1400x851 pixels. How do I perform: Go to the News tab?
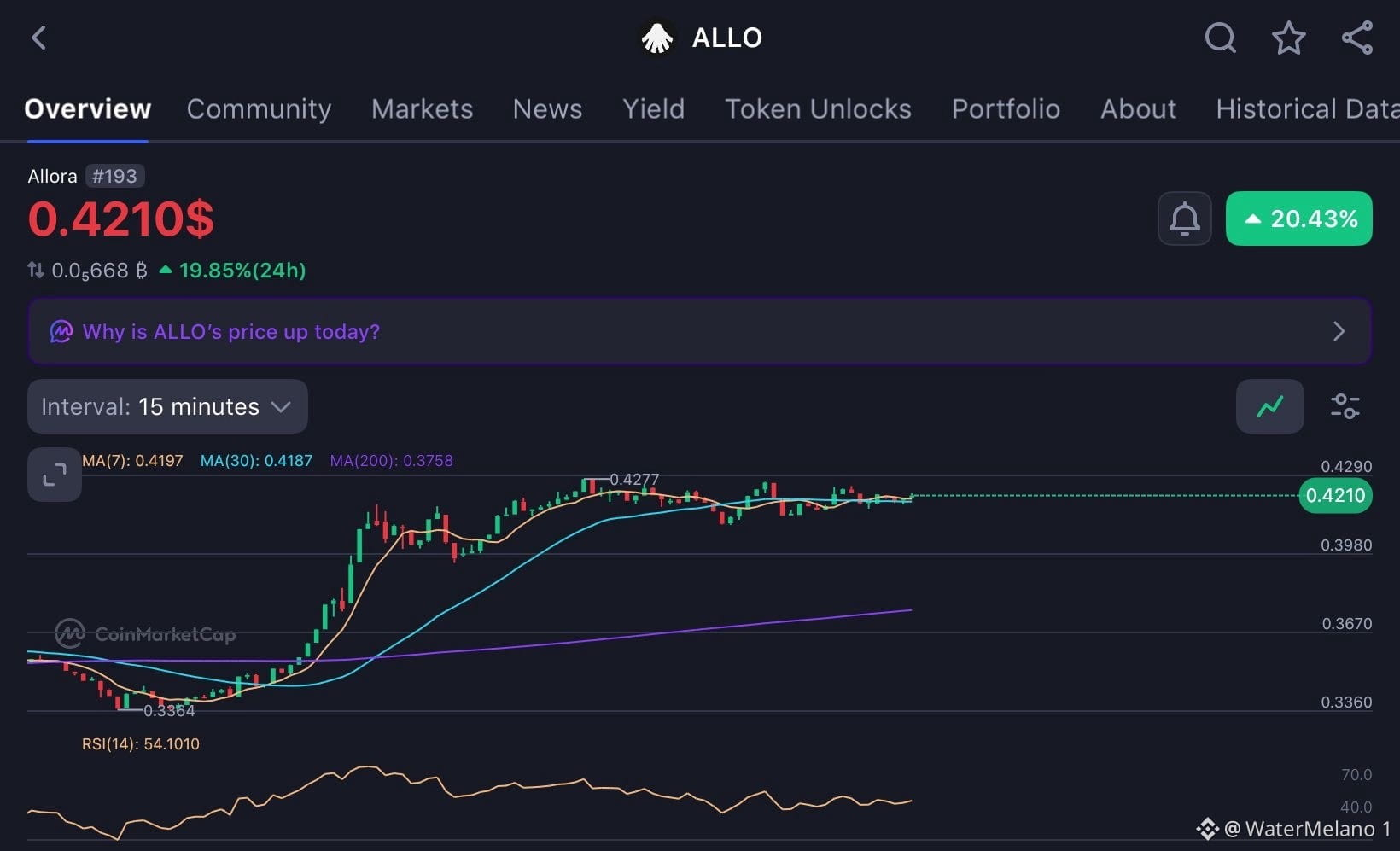tap(547, 109)
